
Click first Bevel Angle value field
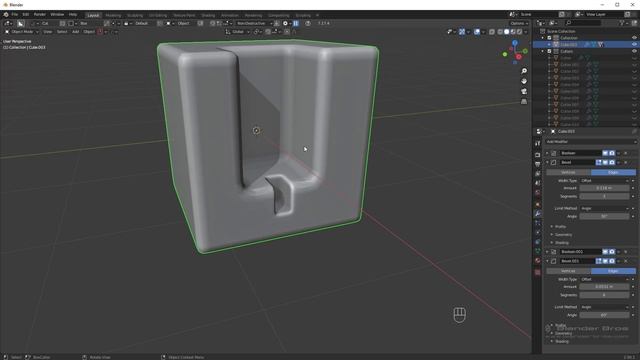pyautogui.click(x=604, y=216)
